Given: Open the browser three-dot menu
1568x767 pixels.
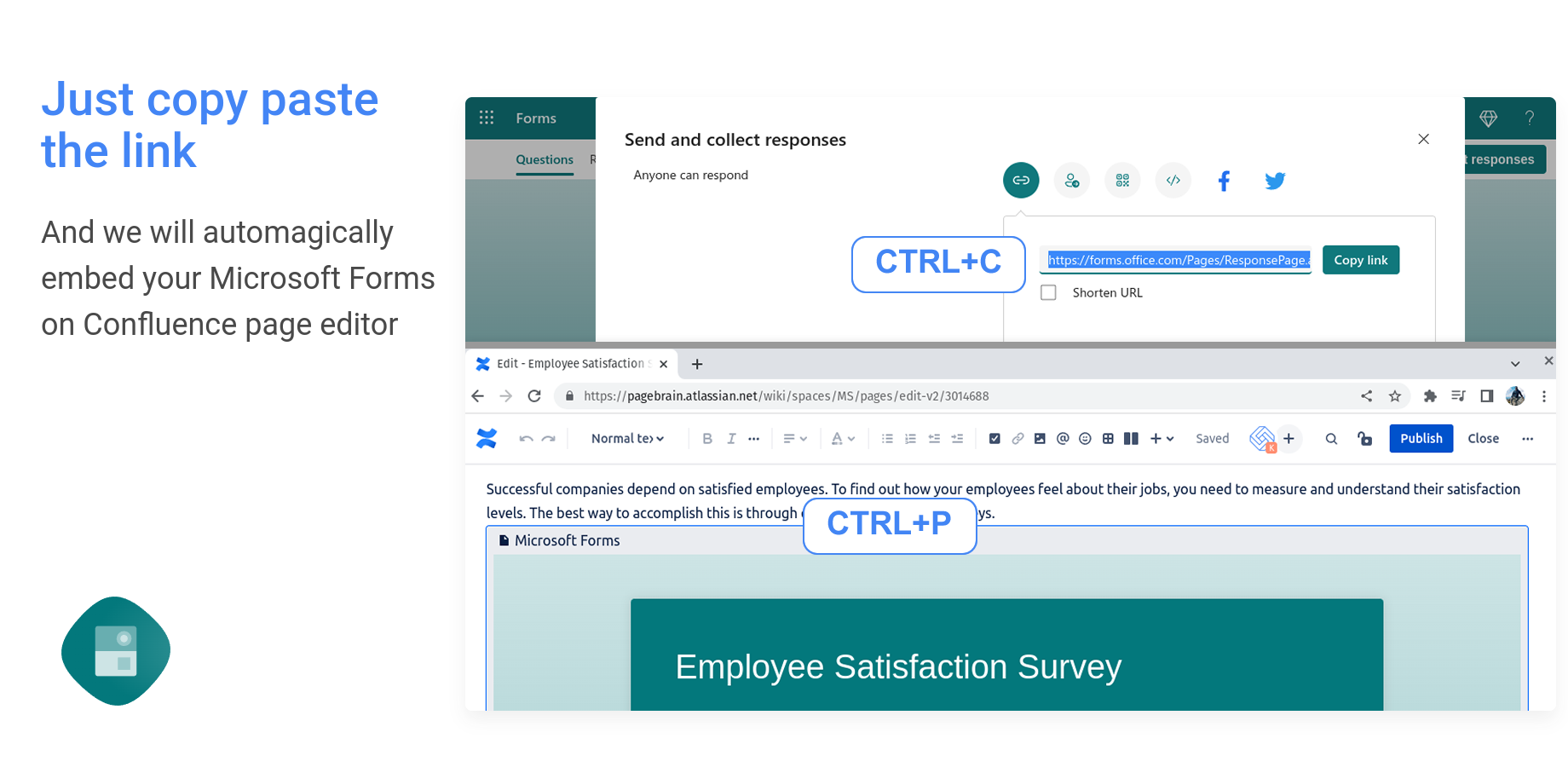Looking at the screenshot, I should (x=1544, y=396).
